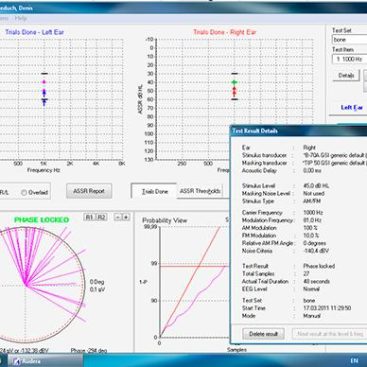
Task: Open the Help menu
Action: click(x=21, y=18)
